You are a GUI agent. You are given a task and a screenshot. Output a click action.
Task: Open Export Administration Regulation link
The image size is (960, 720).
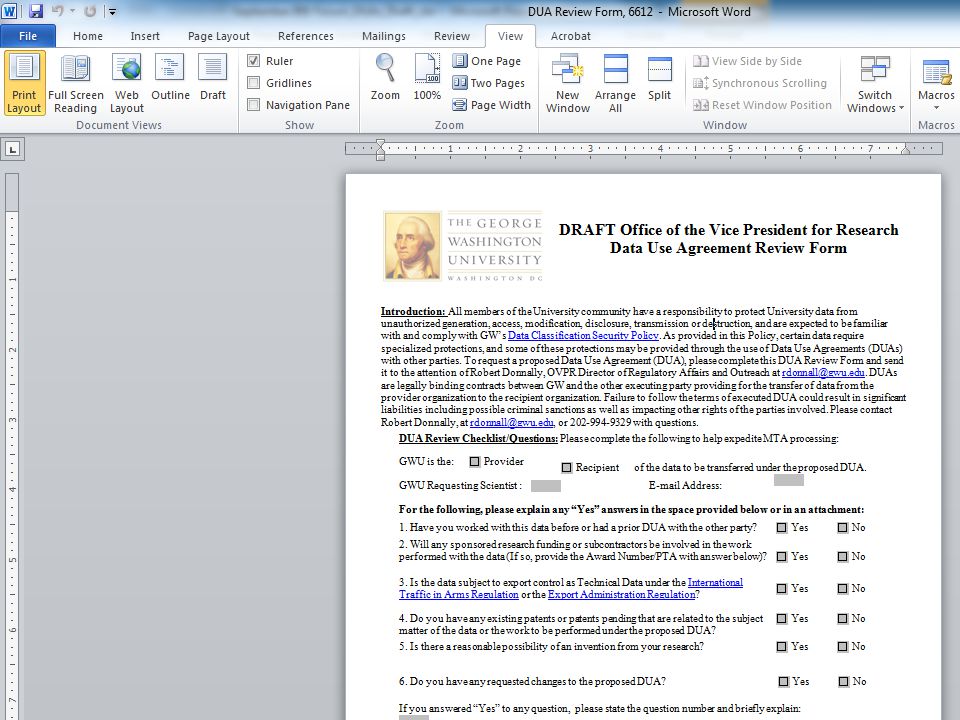tap(621, 594)
